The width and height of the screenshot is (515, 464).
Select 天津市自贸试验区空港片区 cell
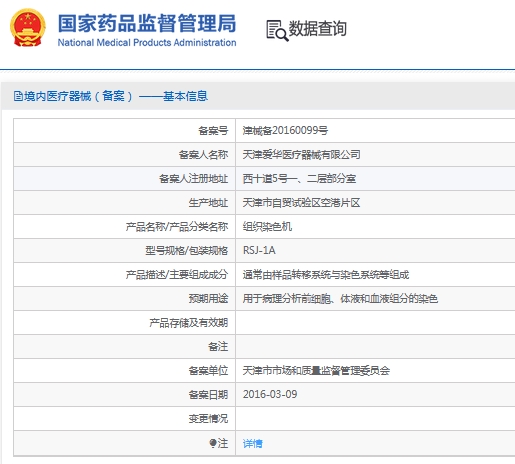(301, 202)
